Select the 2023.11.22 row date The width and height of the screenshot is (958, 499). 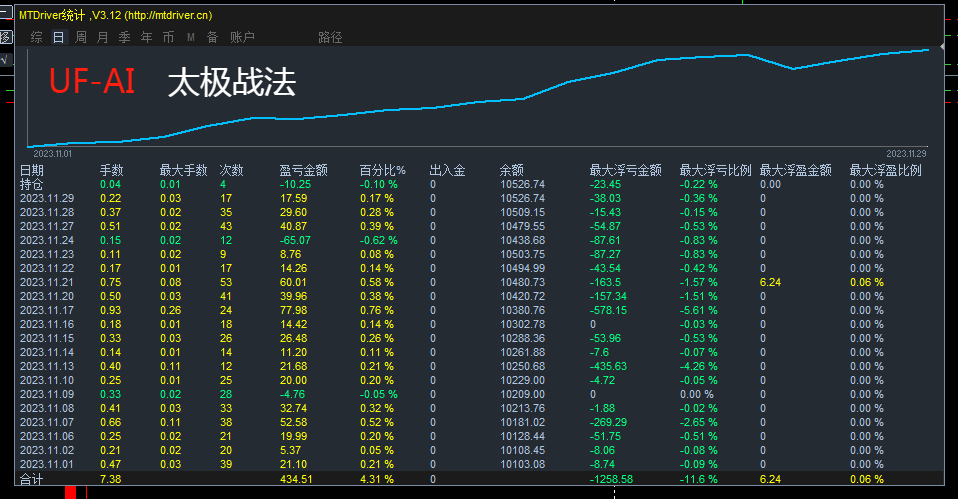click(47, 269)
